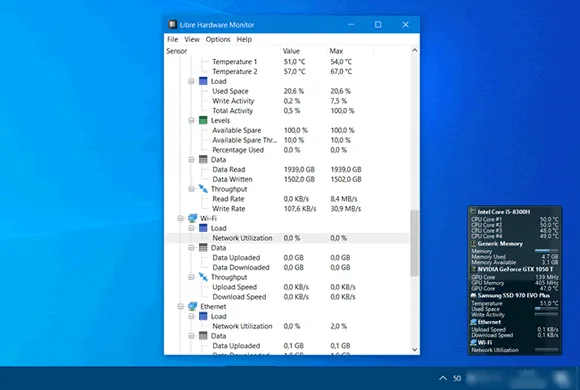Click the vertical scrollbar thumb
The image size is (580, 390).
(415, 243)
